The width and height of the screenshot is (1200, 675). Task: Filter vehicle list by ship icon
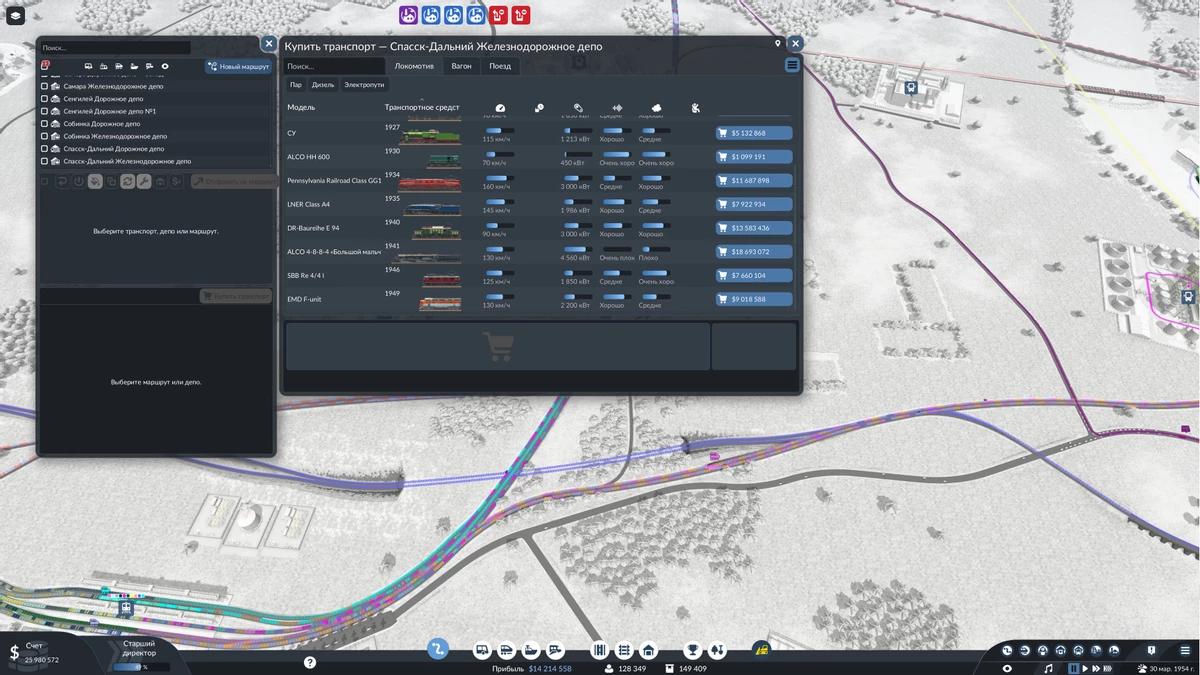click(134, 66)
